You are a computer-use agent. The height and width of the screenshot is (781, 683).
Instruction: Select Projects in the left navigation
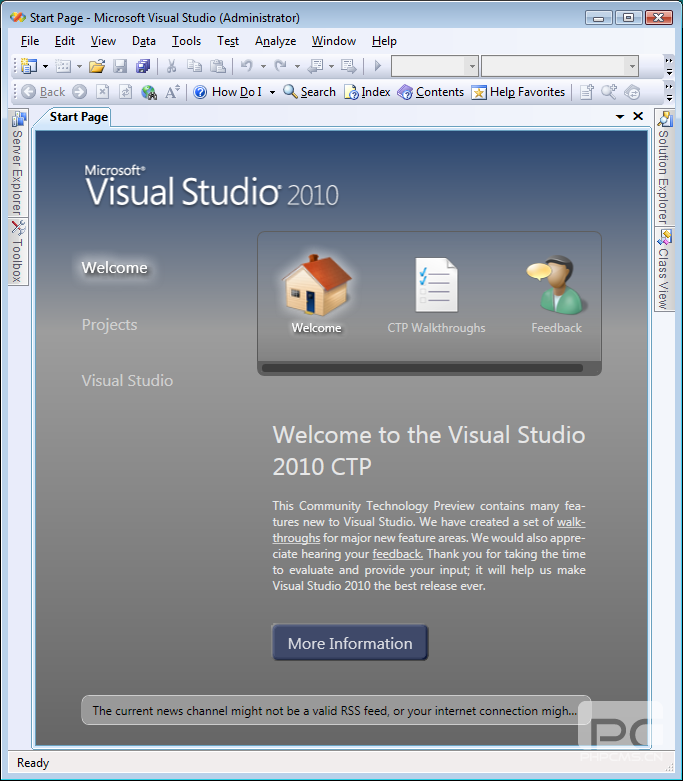coord(109,325)
